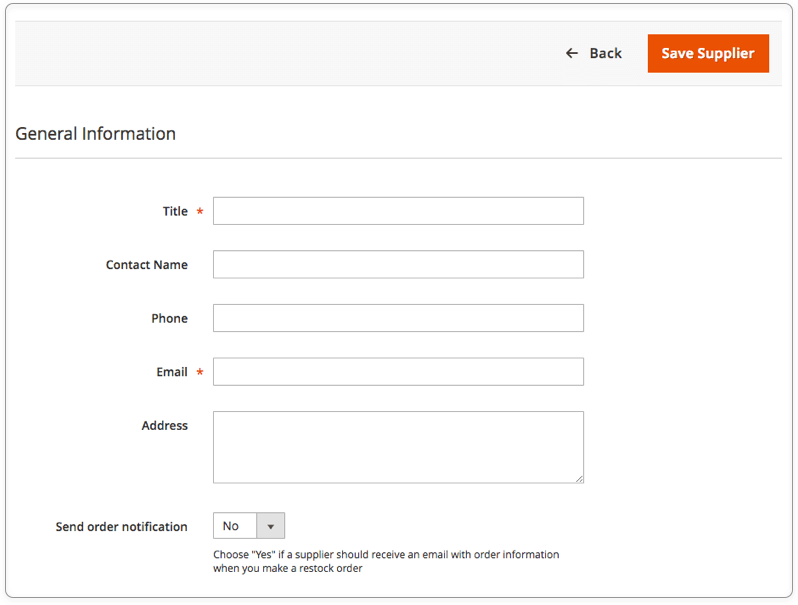Click the dropdown arrow next to No

271,526
